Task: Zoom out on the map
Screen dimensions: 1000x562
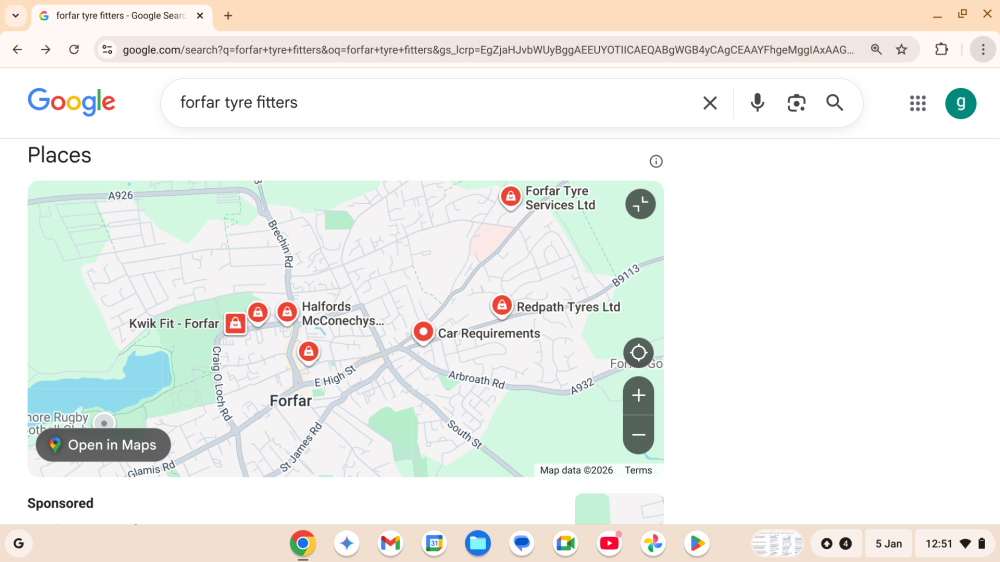Action: point(638,435)
